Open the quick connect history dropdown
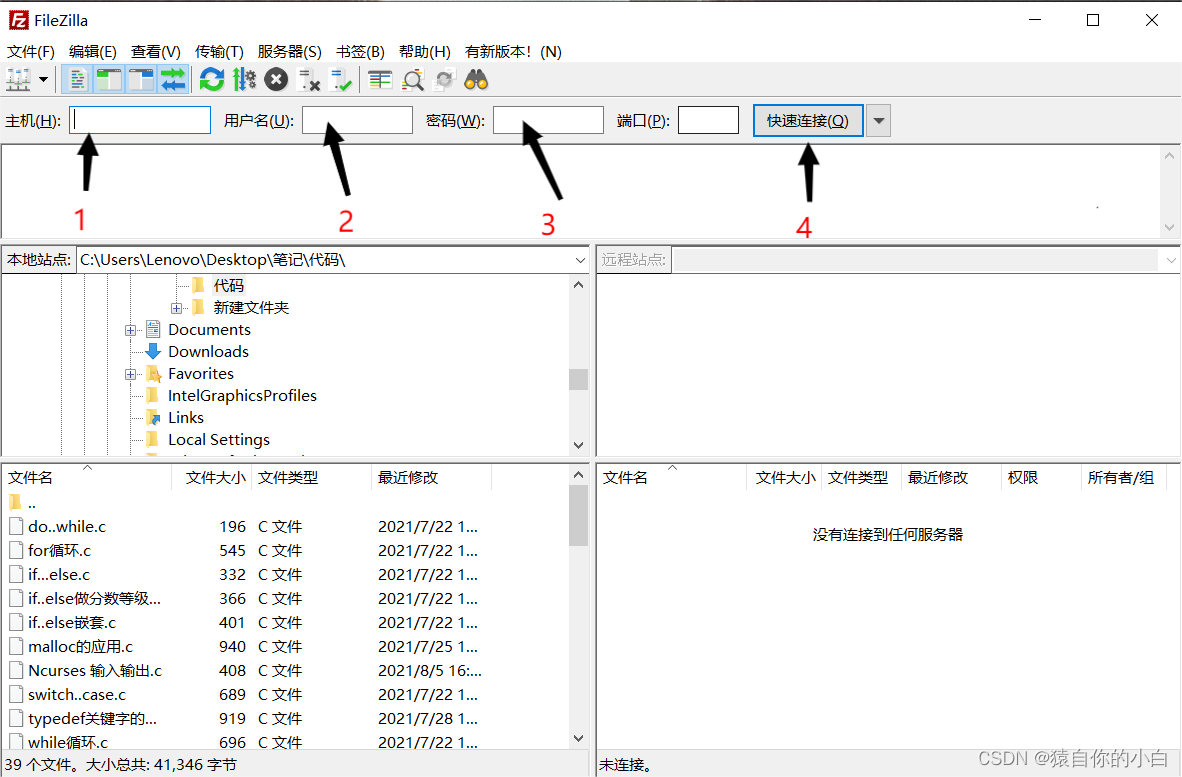This screenshot has height=777, width=1182. [x=878, y=121]
